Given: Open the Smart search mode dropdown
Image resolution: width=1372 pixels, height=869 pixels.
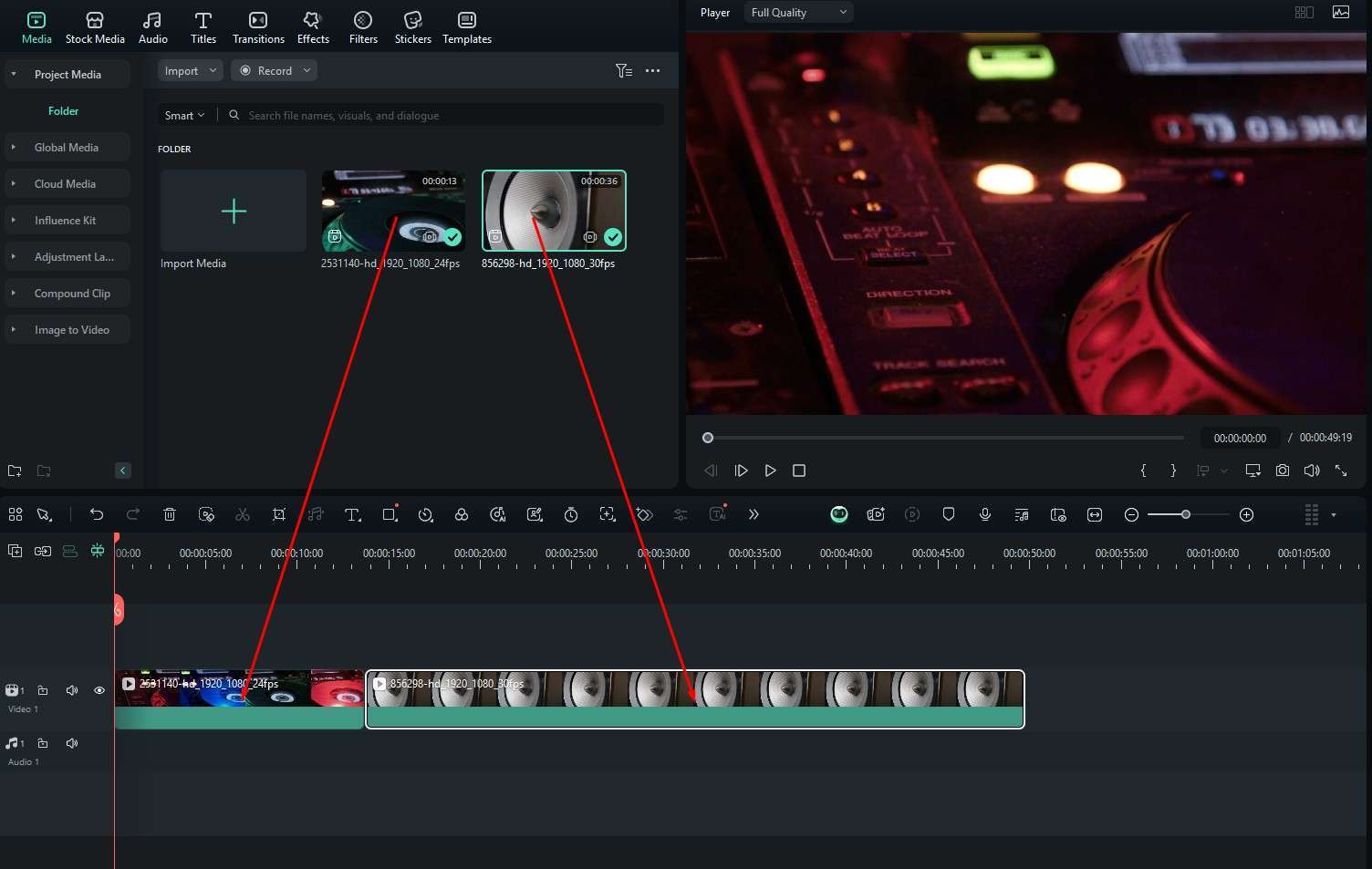Looking at the screenshot, I should coord(184,115).
